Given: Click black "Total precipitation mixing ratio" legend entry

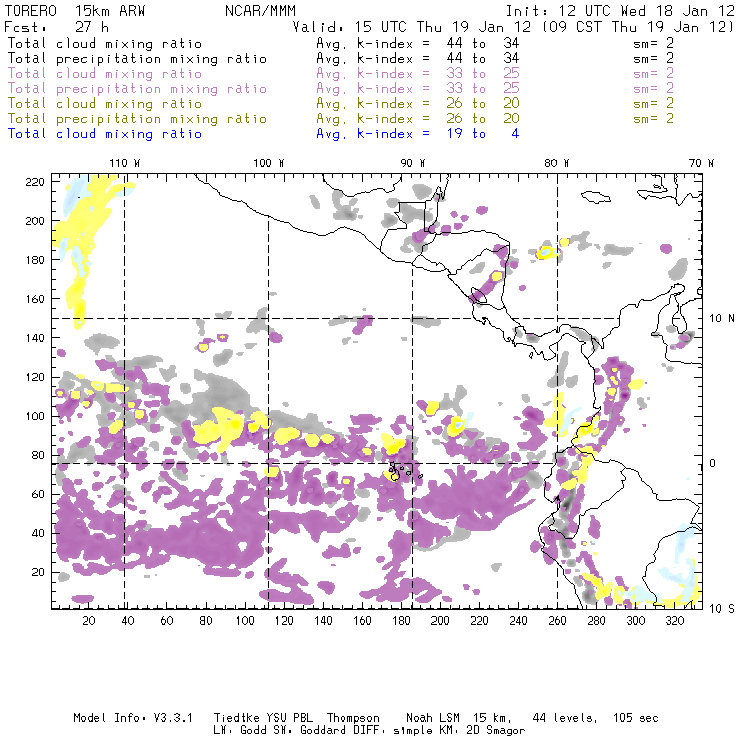Looking at the screenshot, I should pos(137,59).
